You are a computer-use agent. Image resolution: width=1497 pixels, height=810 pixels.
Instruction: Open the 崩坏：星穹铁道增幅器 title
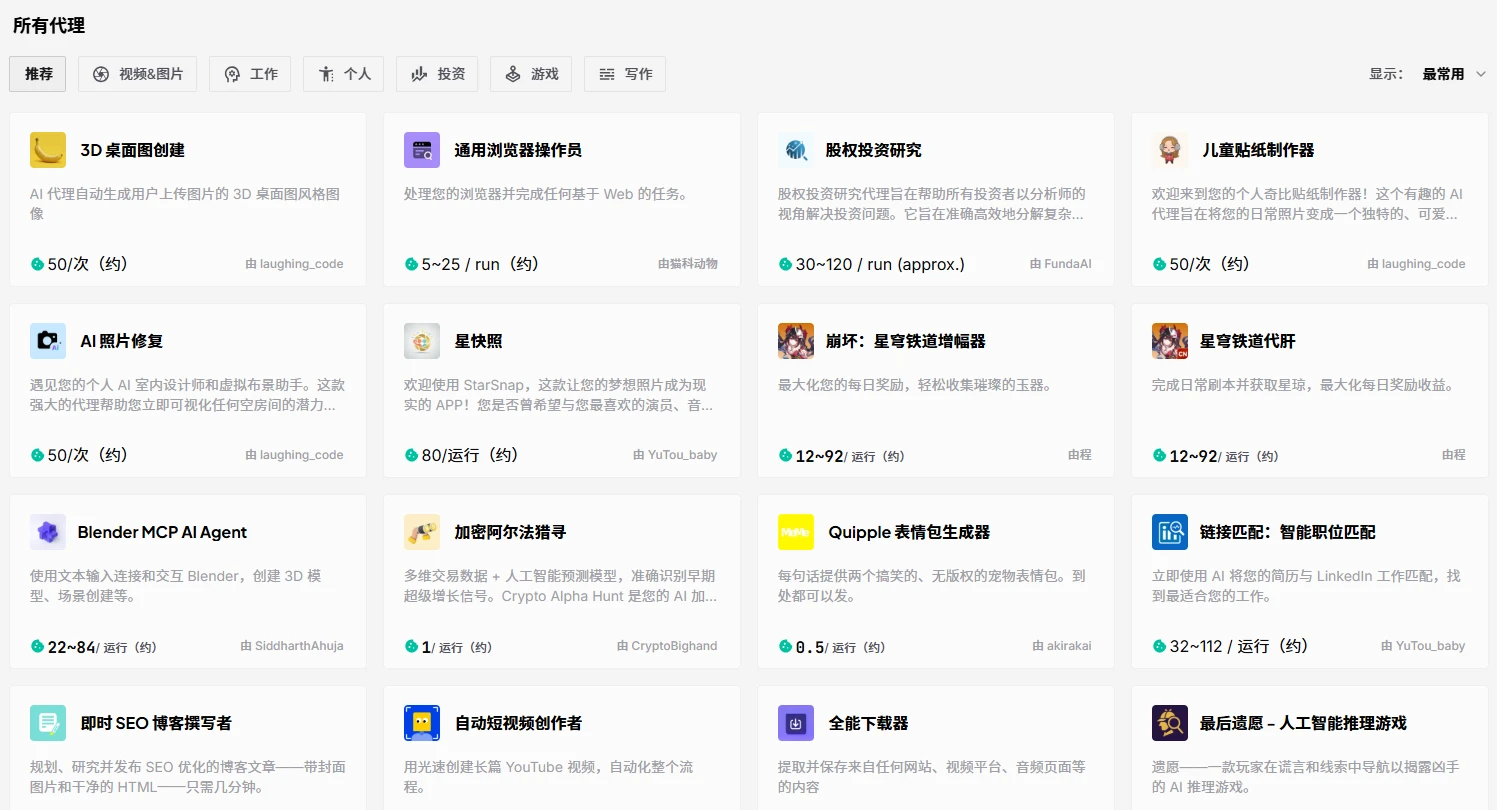pos(906,341)
